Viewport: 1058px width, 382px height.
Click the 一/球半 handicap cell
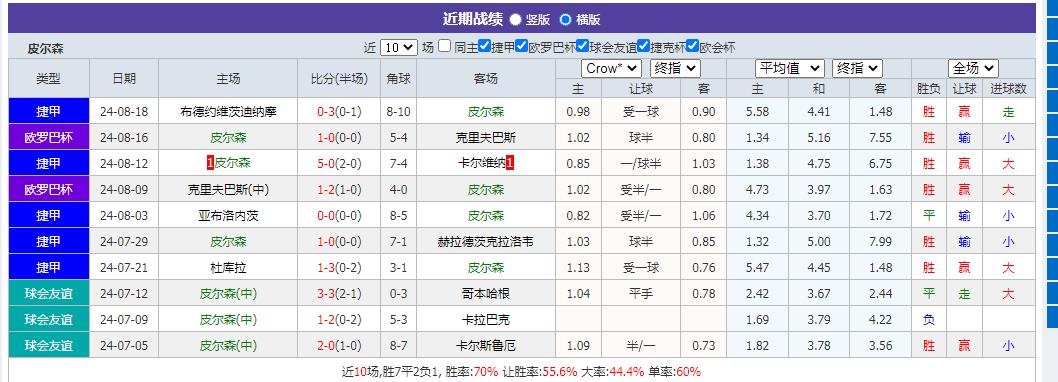(x=641, y=163)
